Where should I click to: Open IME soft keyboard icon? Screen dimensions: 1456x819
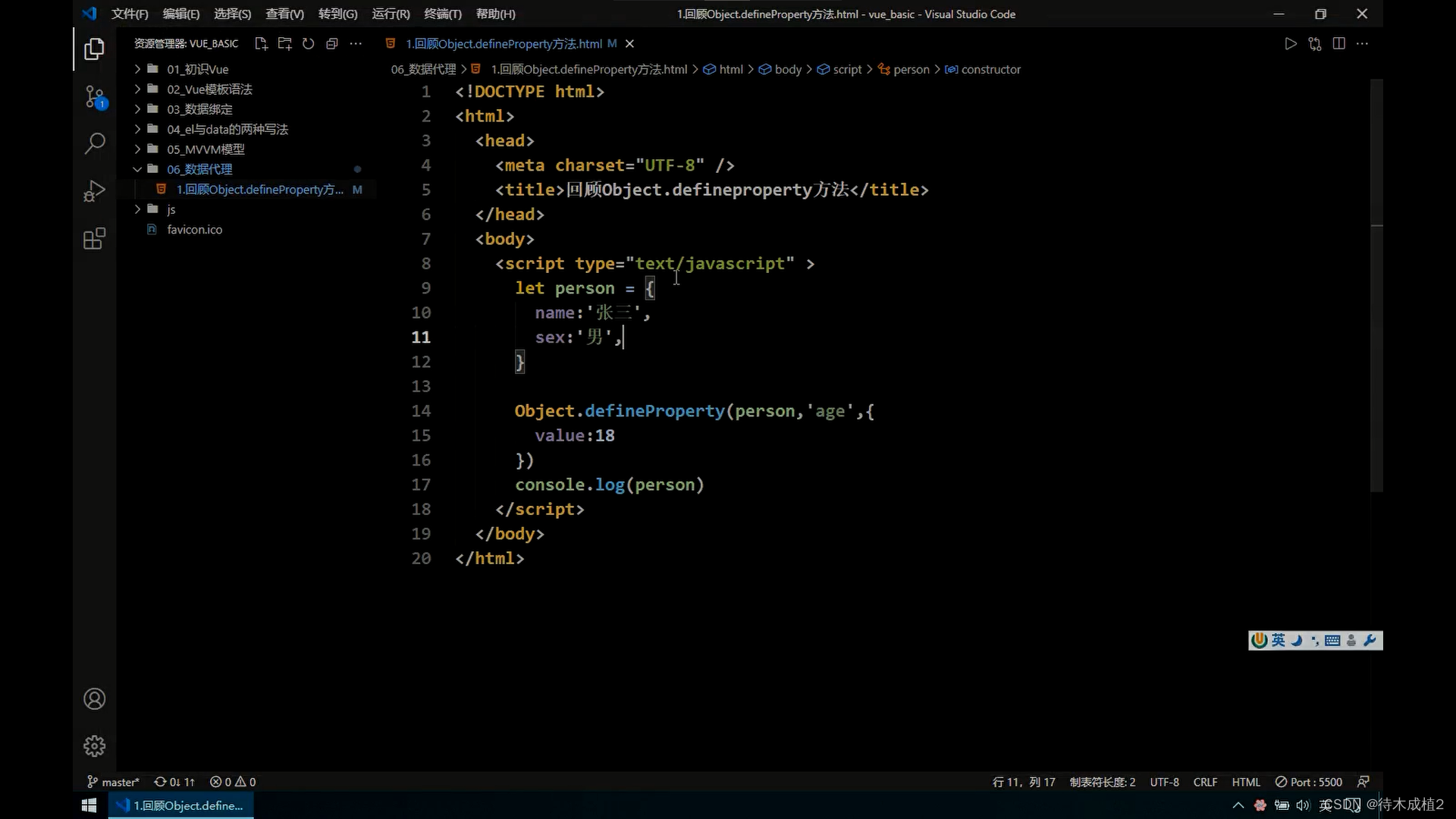coord(1333,641)
